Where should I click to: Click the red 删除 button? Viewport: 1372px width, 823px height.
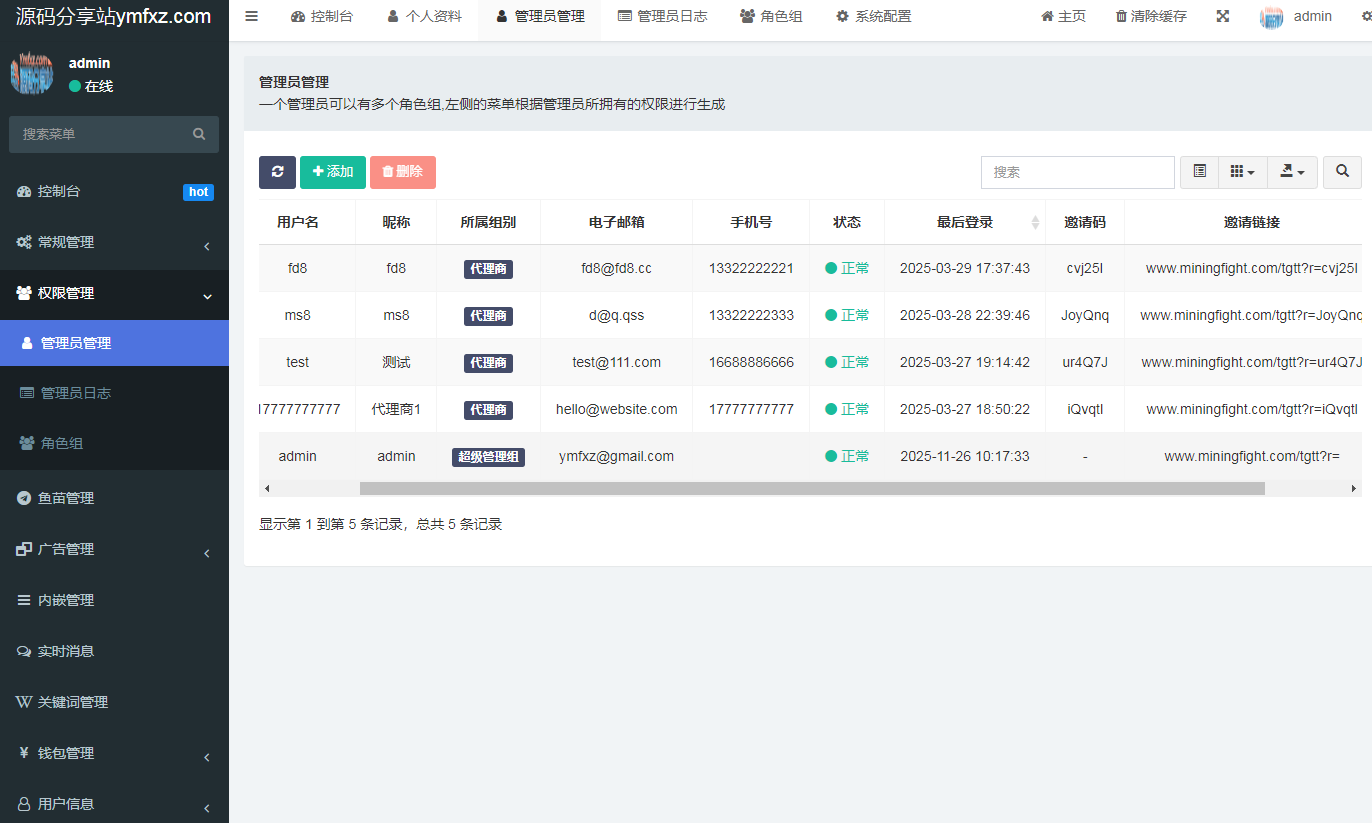[402, 172]
